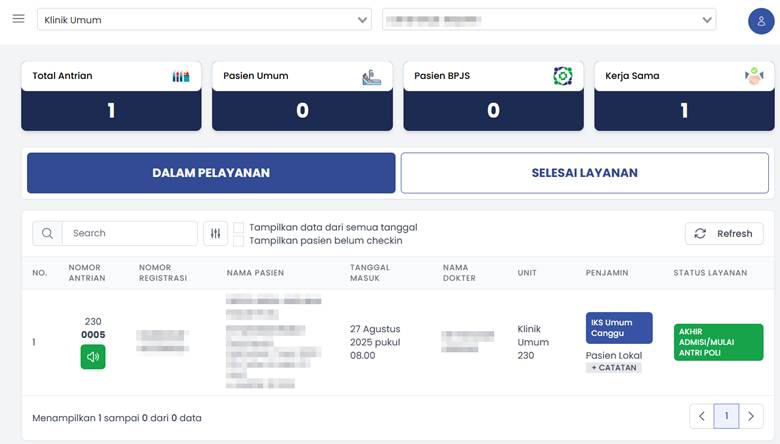Expand the Klinik Umum dropdown
The height and width of the screenshot is (444, 780).
coord(204,20)
